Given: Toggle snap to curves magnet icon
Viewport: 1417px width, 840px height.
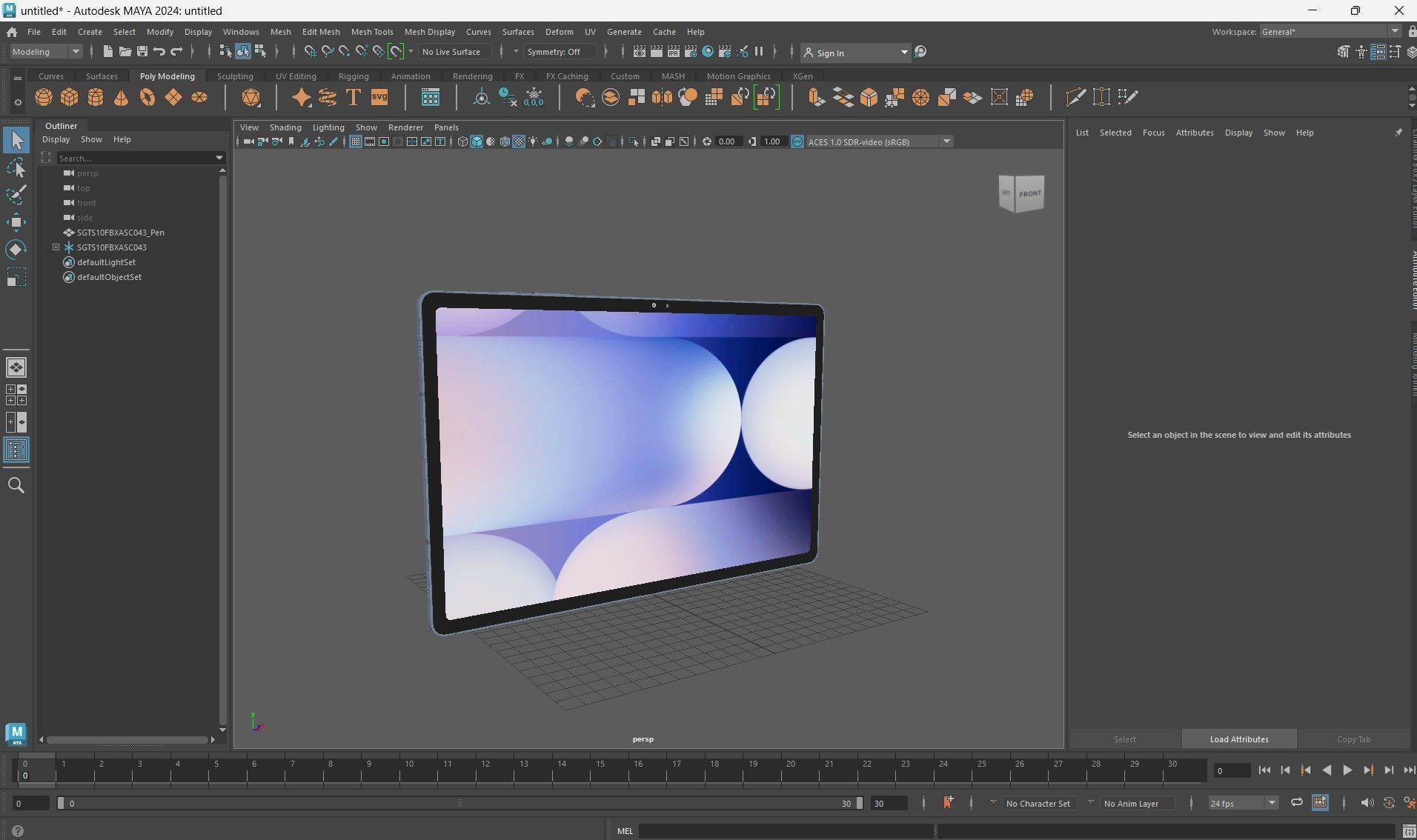Looking at the screenshot, I should point(328,51).
